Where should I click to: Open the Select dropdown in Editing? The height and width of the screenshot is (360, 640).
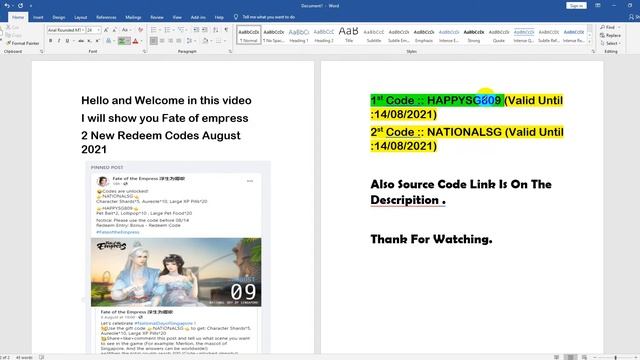pyautogui.click(x=610, y=43)
